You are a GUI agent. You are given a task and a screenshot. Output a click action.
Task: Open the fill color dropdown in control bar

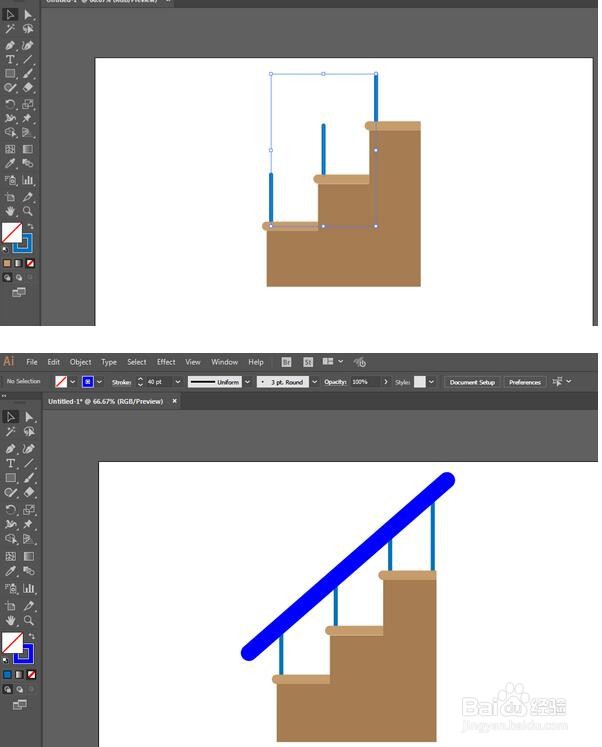tap(73, 382)
